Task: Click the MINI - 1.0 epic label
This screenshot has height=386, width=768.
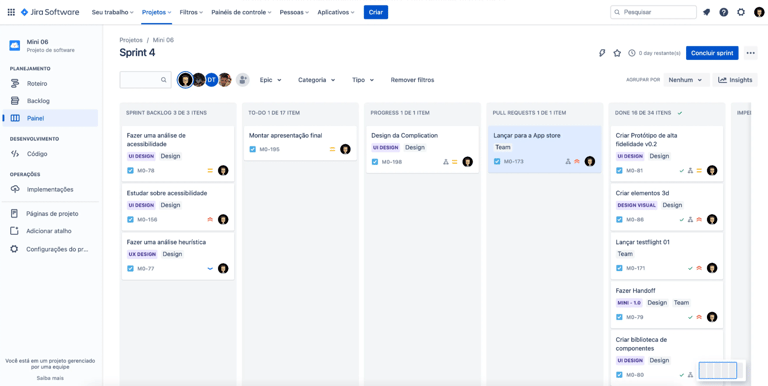Action: 629,303
